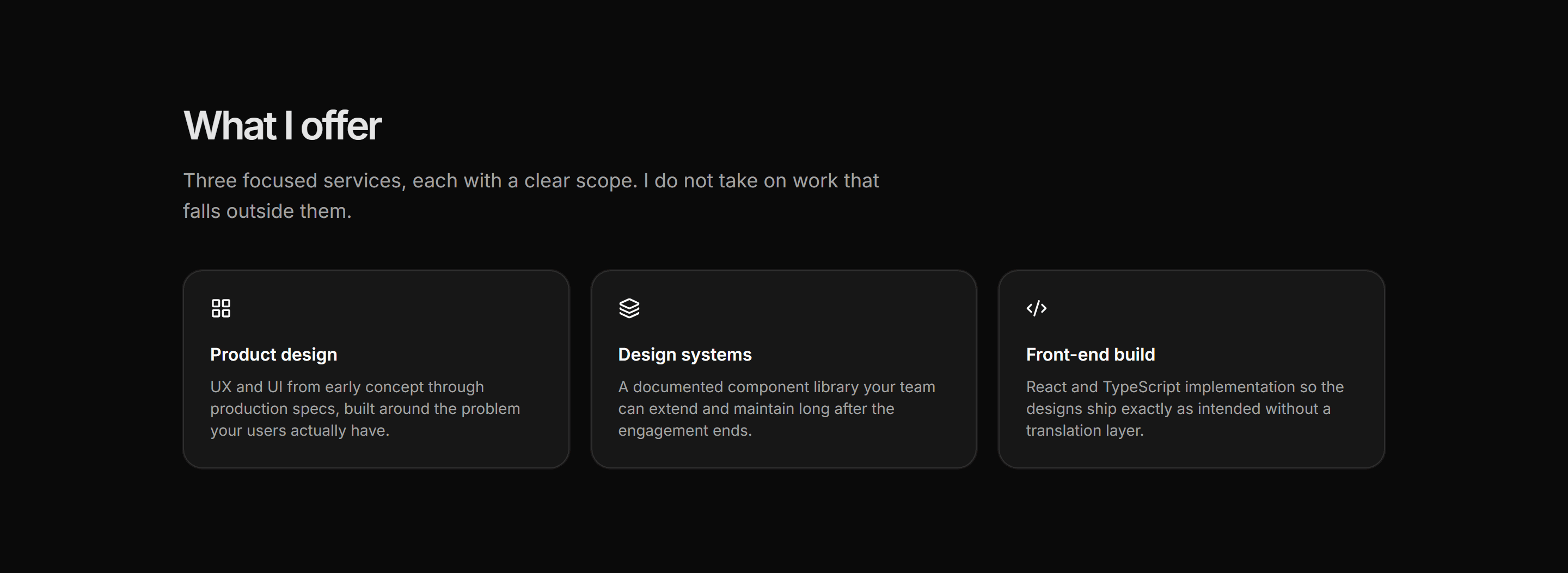Click the grid icon on Product design card

tap(221, 308)
